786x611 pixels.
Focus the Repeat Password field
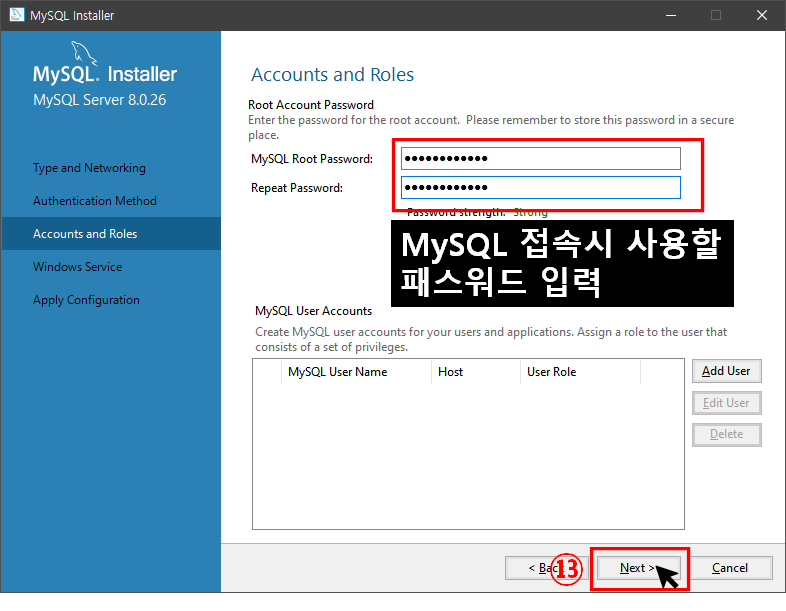click(x=540, y=187)
